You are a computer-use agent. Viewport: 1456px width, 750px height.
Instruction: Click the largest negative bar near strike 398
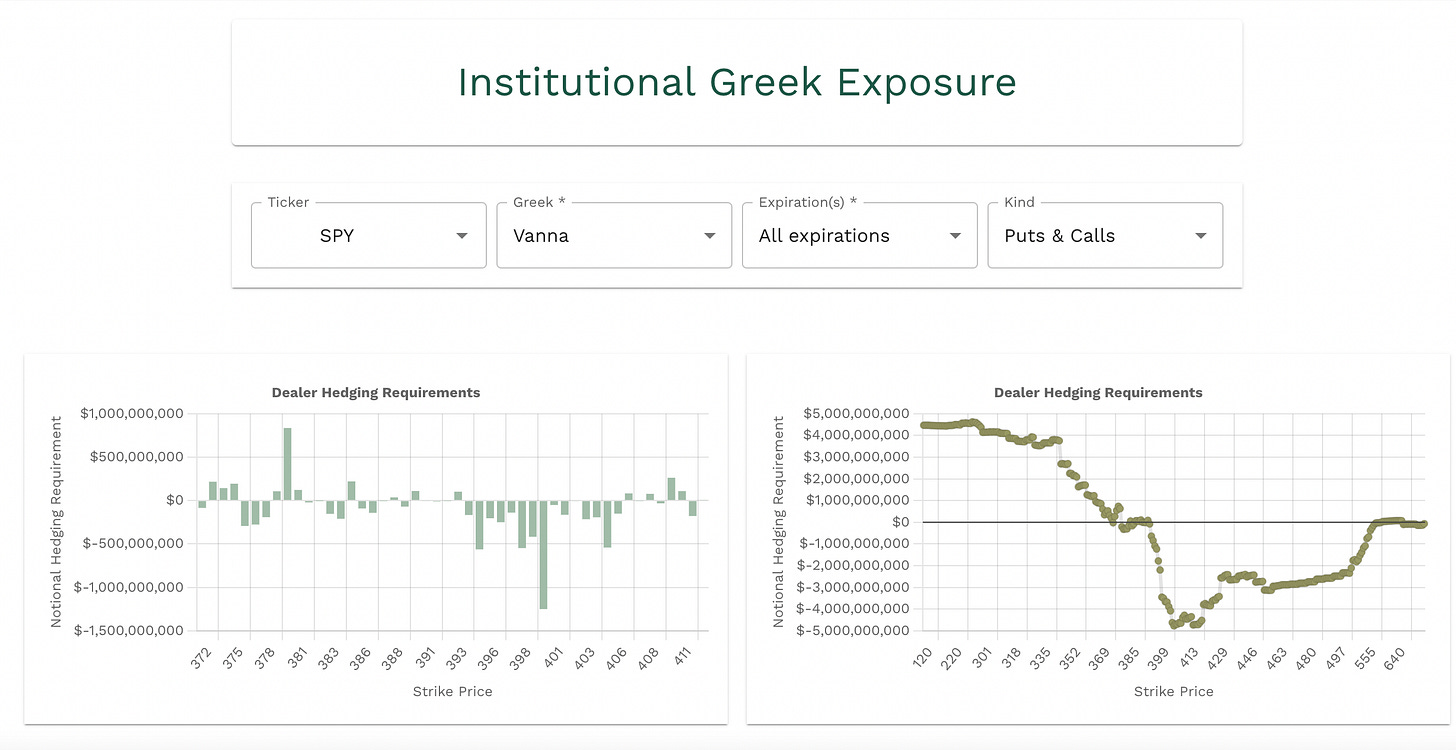coord(543,554)
